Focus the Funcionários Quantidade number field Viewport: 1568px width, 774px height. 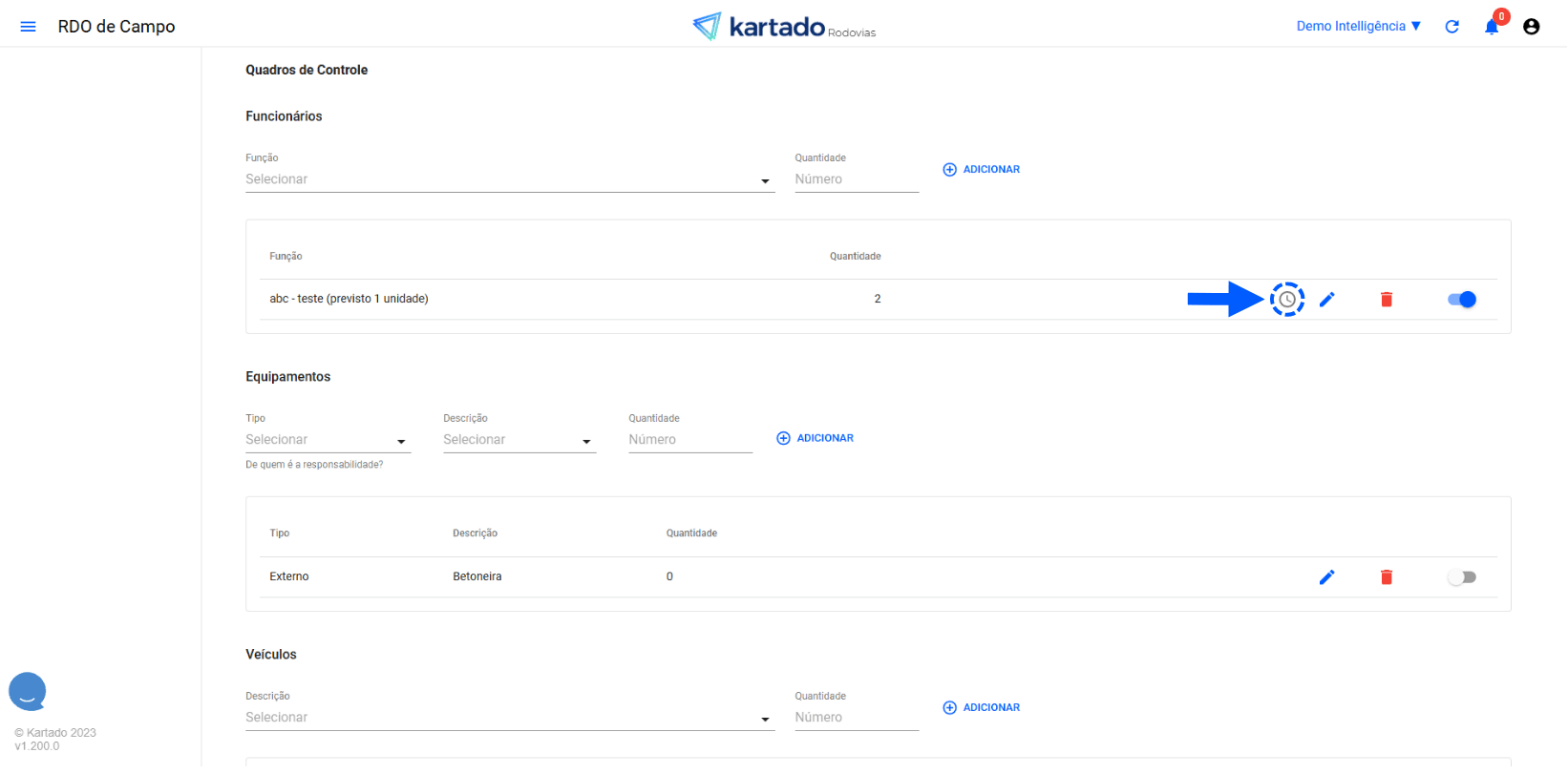[x=856, y=179]
